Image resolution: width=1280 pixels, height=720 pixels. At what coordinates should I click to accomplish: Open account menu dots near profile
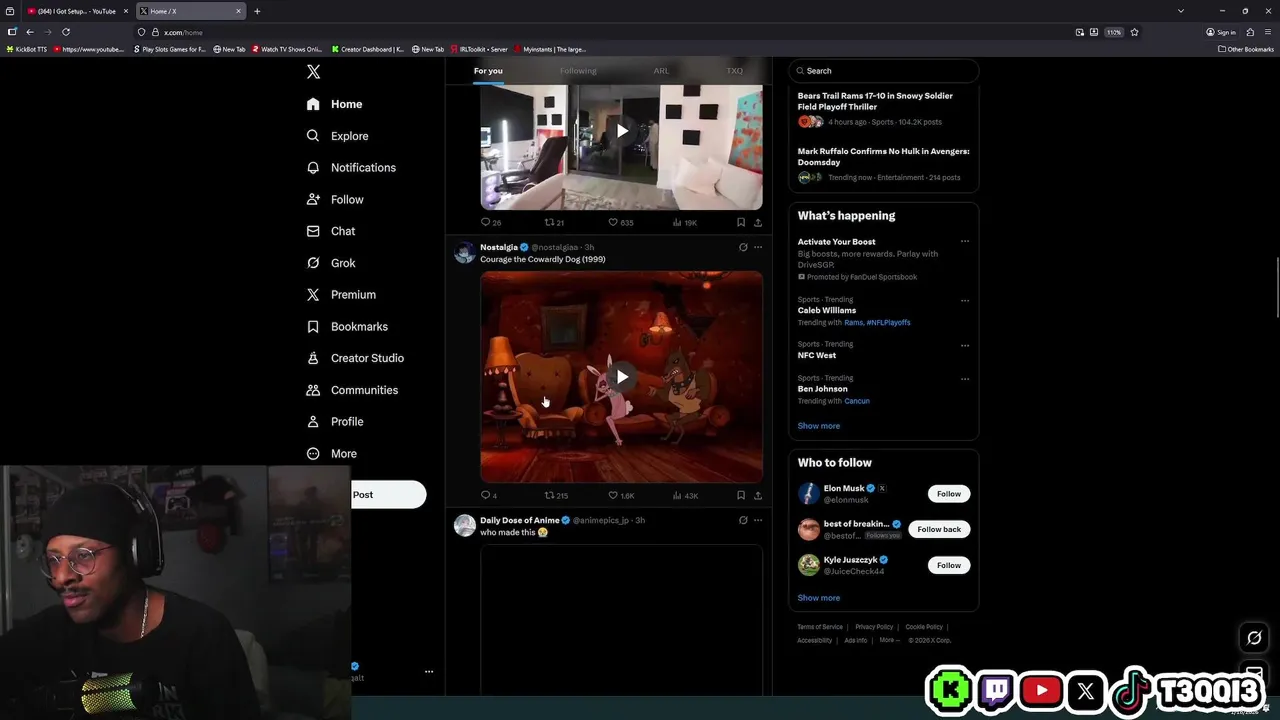(429, 672)
